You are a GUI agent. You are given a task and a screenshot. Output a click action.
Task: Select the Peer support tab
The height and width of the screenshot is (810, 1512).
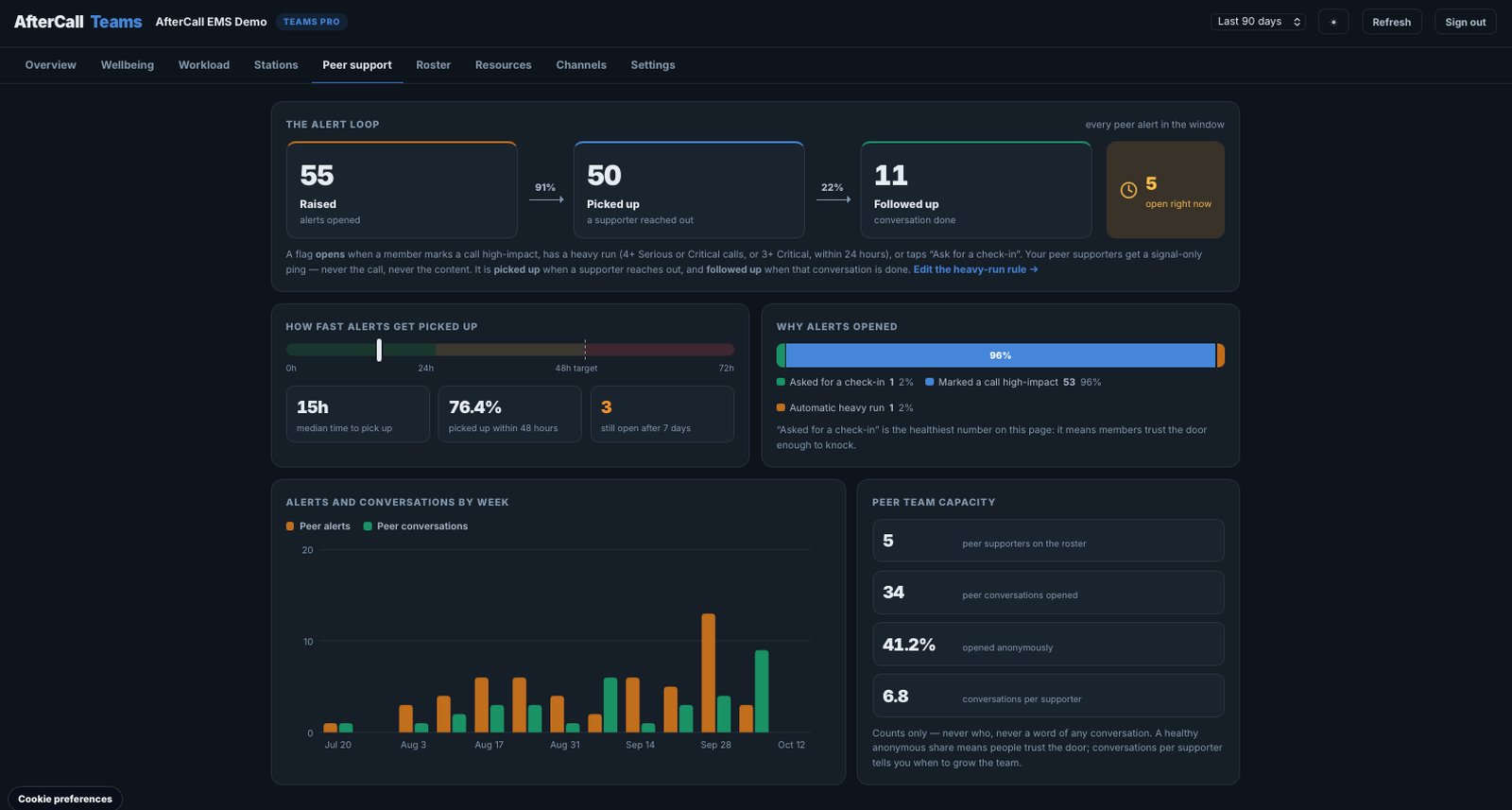[x=357, y=65]
